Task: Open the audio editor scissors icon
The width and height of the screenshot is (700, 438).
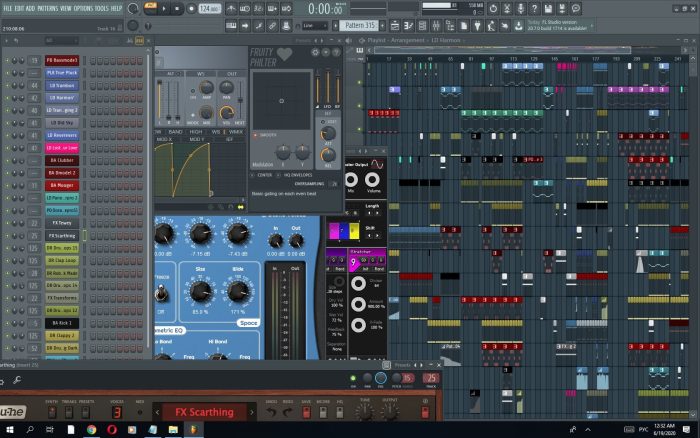Action: 507,8
